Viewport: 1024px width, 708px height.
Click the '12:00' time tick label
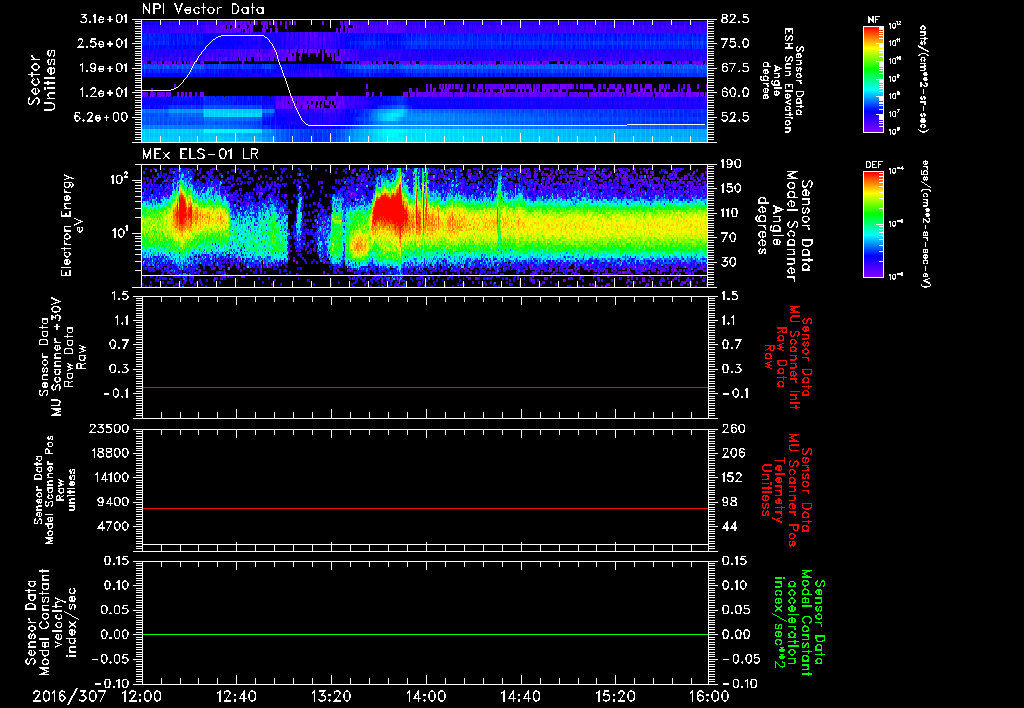pos(142,696)
